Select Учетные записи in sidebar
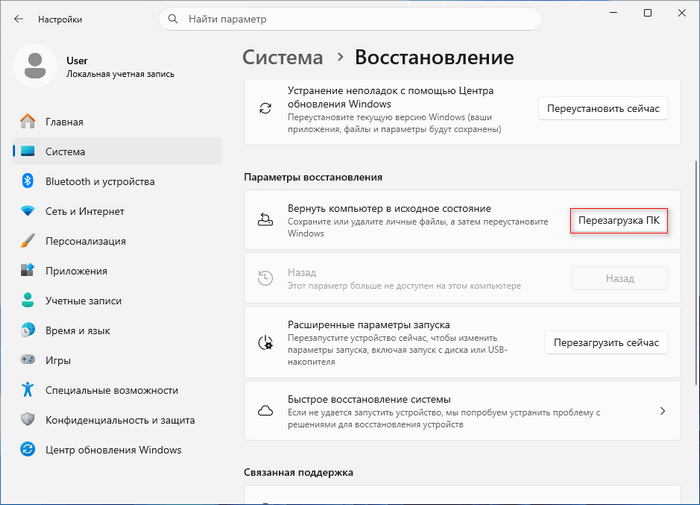Screen dimensions: 700x505 (117, 300)
